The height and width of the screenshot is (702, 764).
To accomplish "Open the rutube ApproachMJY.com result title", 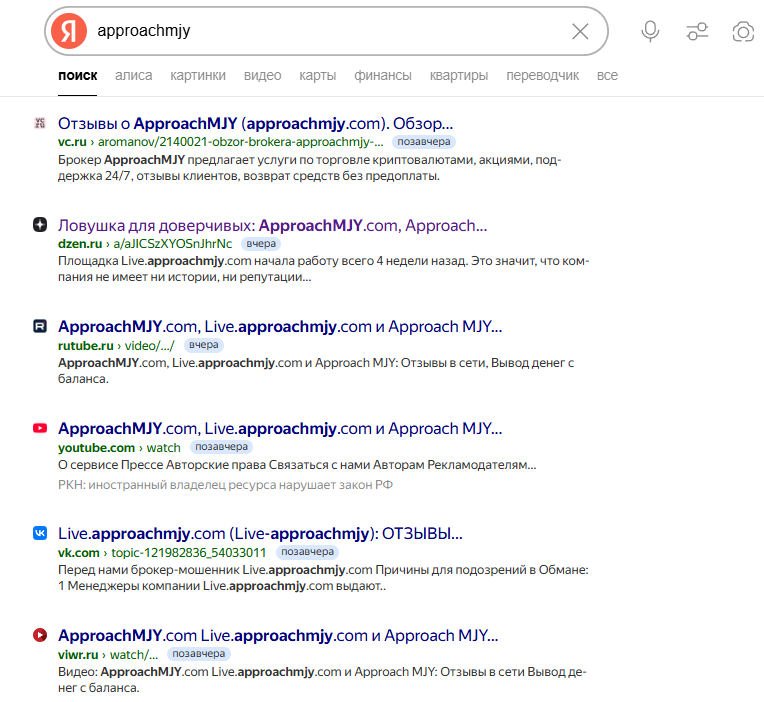I will (280, 326).
